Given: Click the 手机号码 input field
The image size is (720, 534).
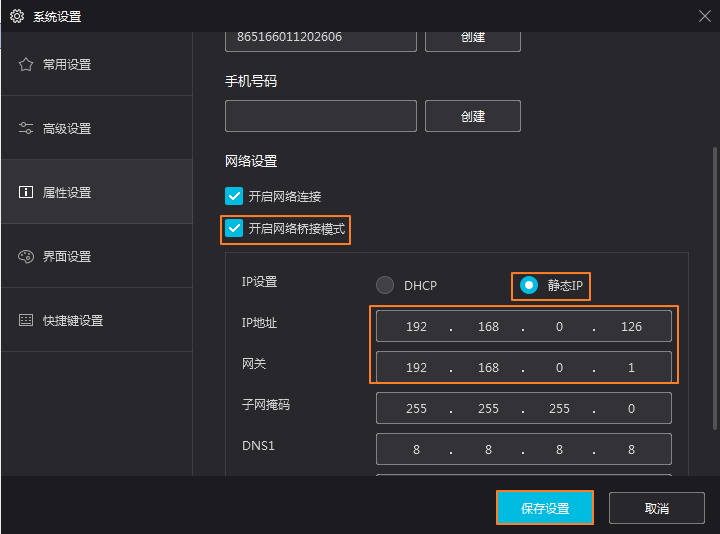Looking at the screenshot, I should point(320,116).
